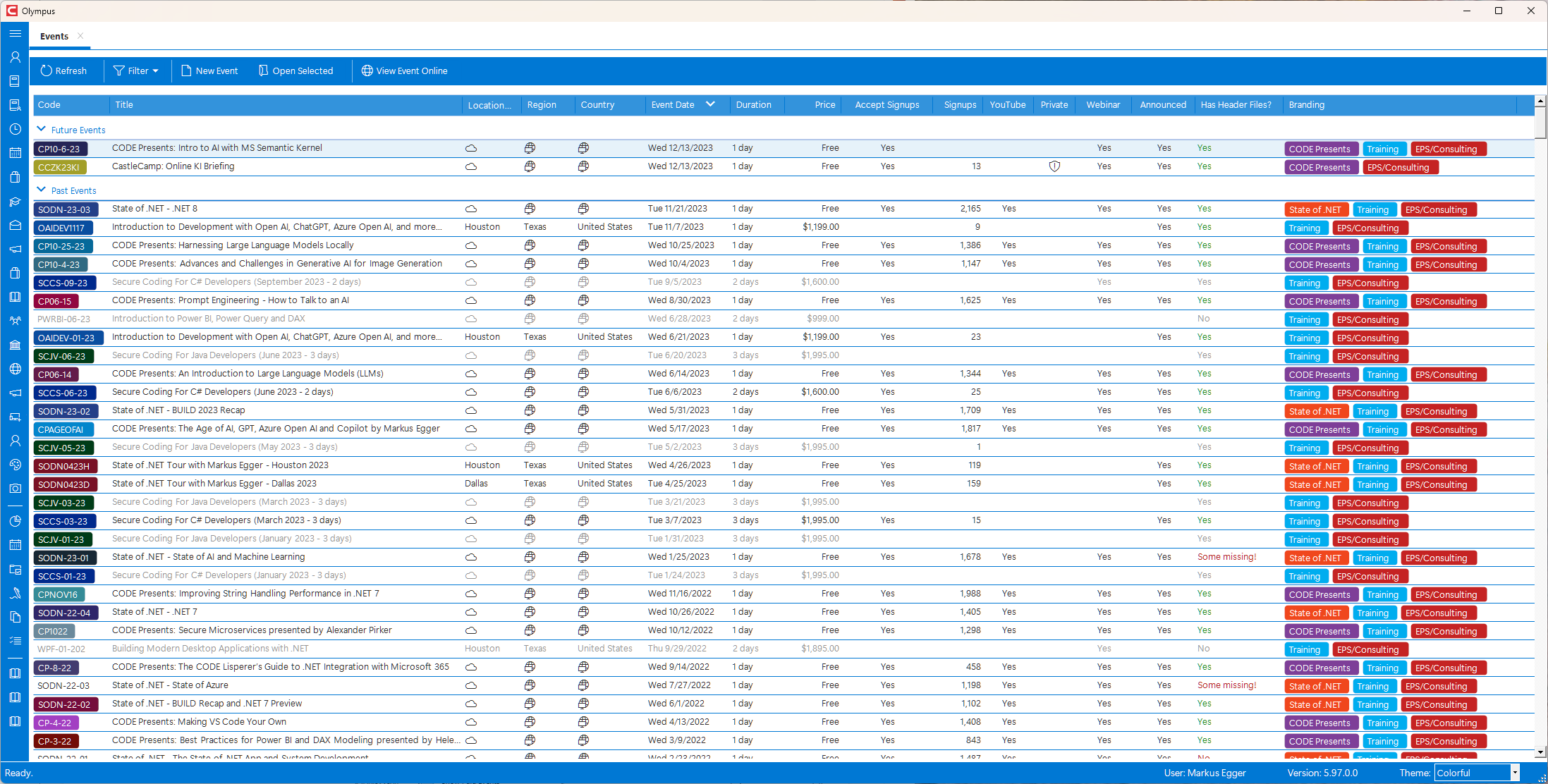Open the Filter dropdown

(136, 71)
